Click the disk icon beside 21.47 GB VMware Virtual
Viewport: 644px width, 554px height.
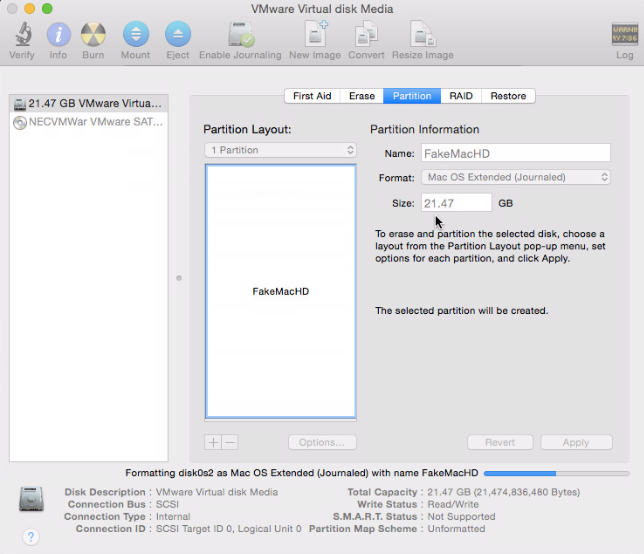pos(19,104)
